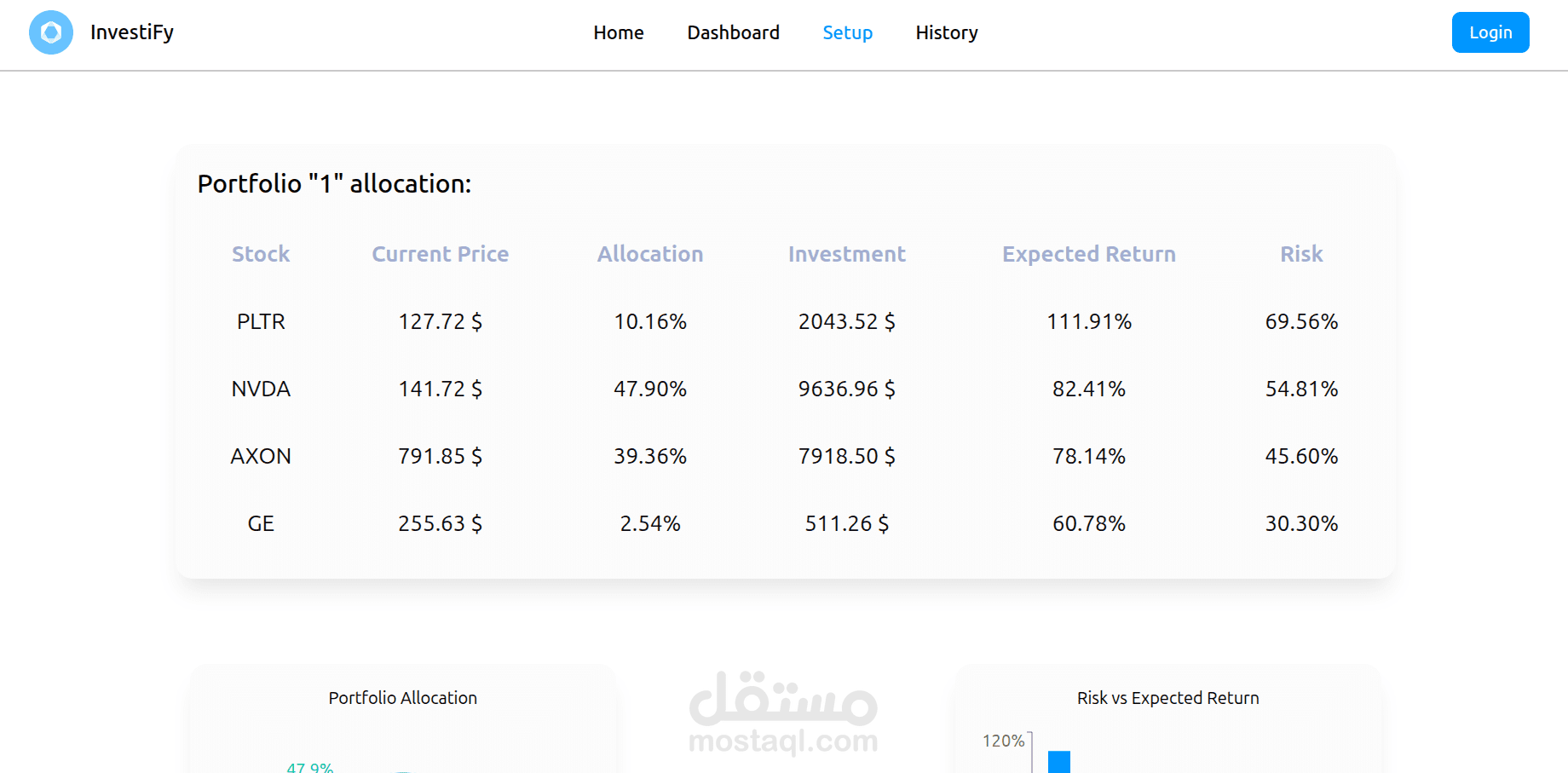The image size is (1568, 773).
Task: Click the Allocation column header
Action: 649,254
